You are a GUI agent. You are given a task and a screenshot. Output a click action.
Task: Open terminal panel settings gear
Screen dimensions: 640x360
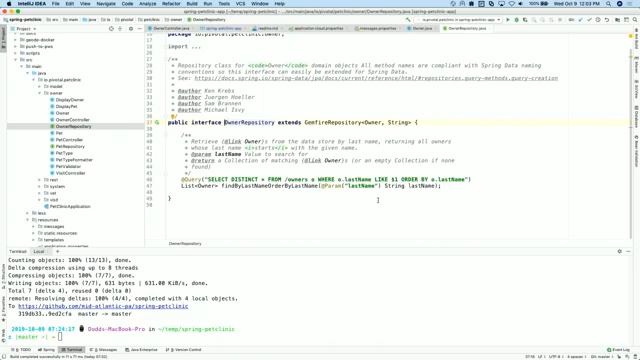620,251
